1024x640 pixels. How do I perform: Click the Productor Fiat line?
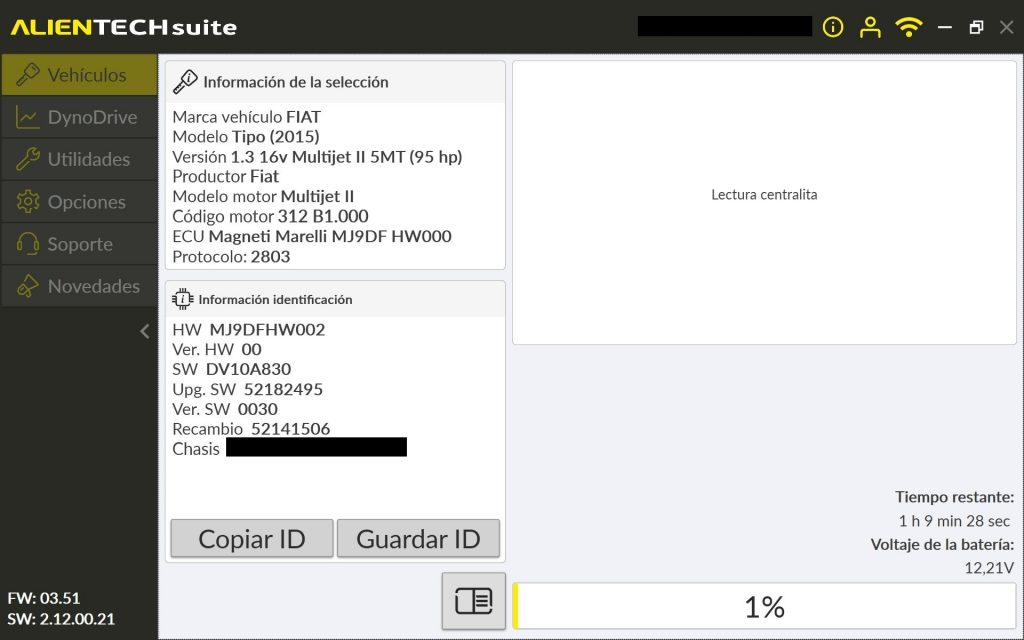(225, 176)
